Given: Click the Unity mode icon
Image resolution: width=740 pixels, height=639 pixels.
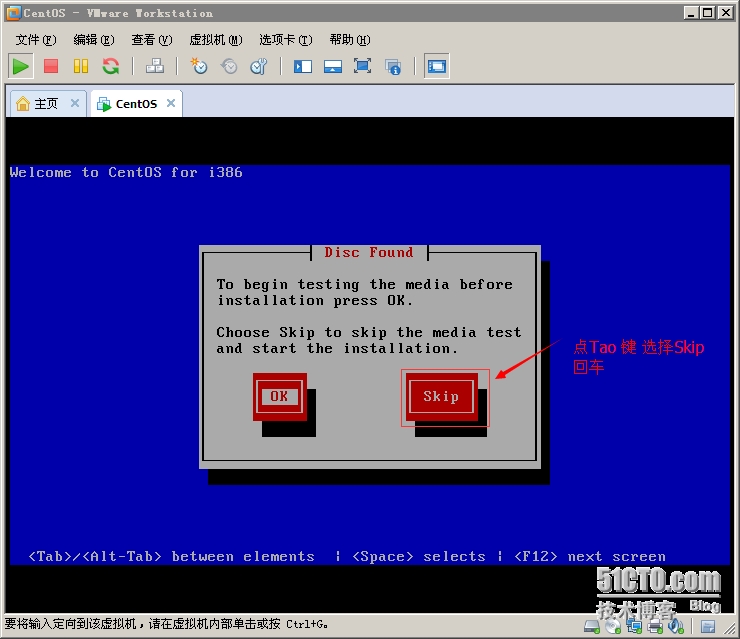Looking at the screenshot, I should point(393,67).
